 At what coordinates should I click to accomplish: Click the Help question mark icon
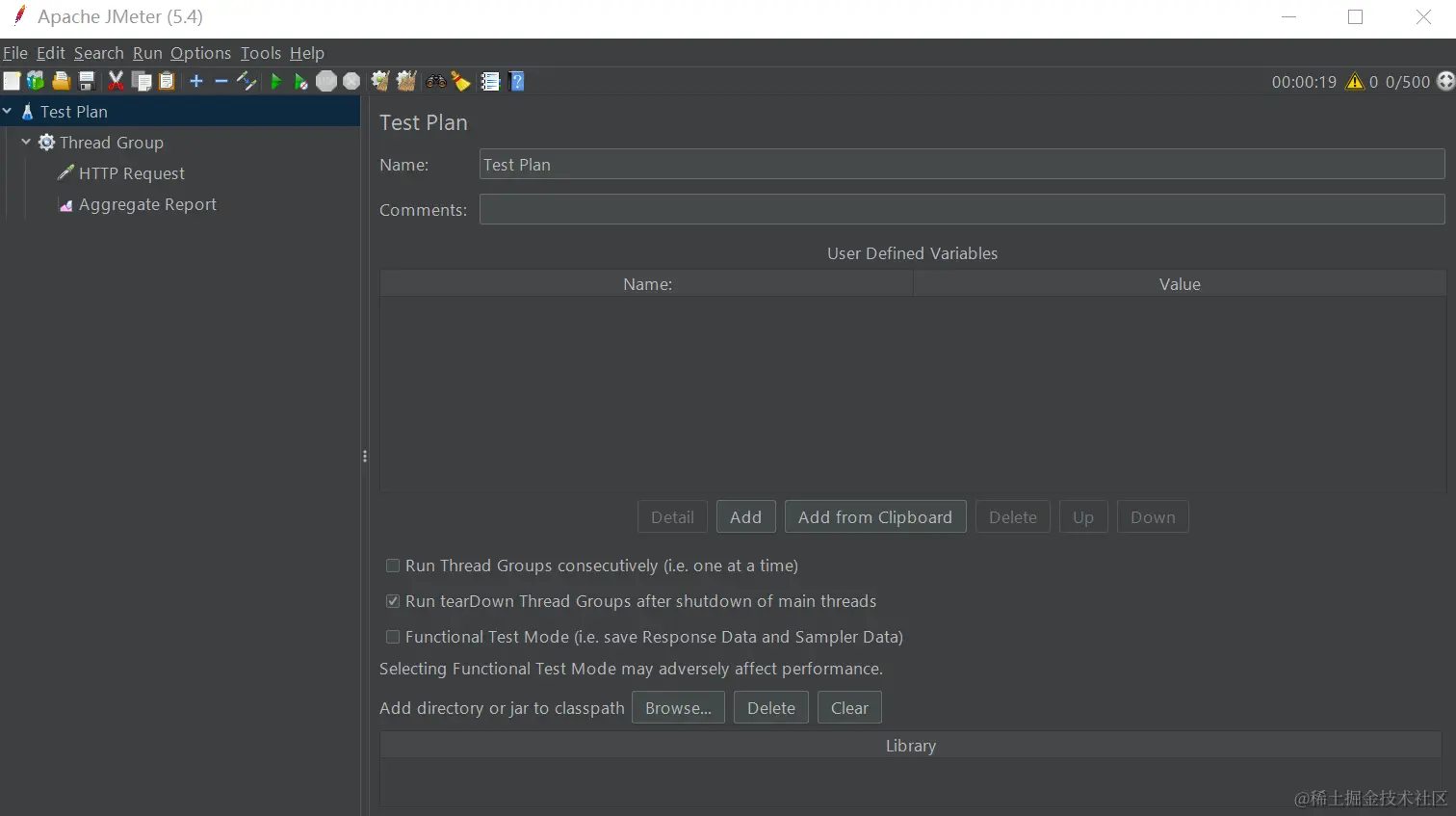pyautogui.click(x=517, y=82)
